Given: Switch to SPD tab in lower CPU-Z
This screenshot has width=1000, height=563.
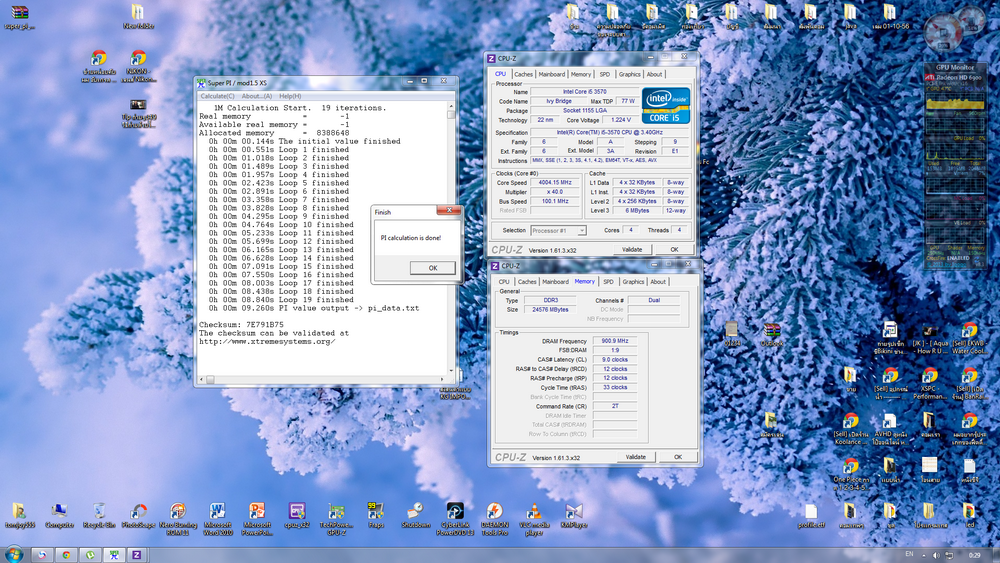Looking at the screenshot, I should coord(608,282).
